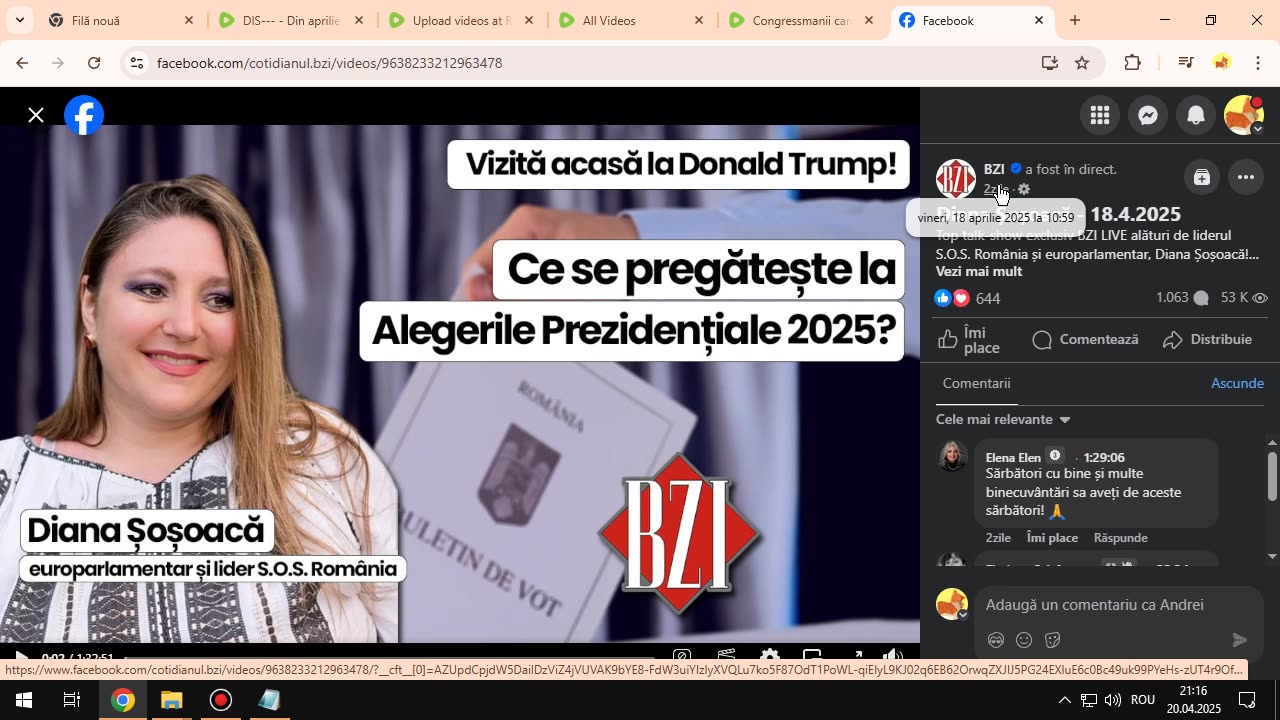The width and height of the screenshot is (1280, 720).
Task: Open the Chrome extensions puzzle icon
Action: [x=1132, y=63]
